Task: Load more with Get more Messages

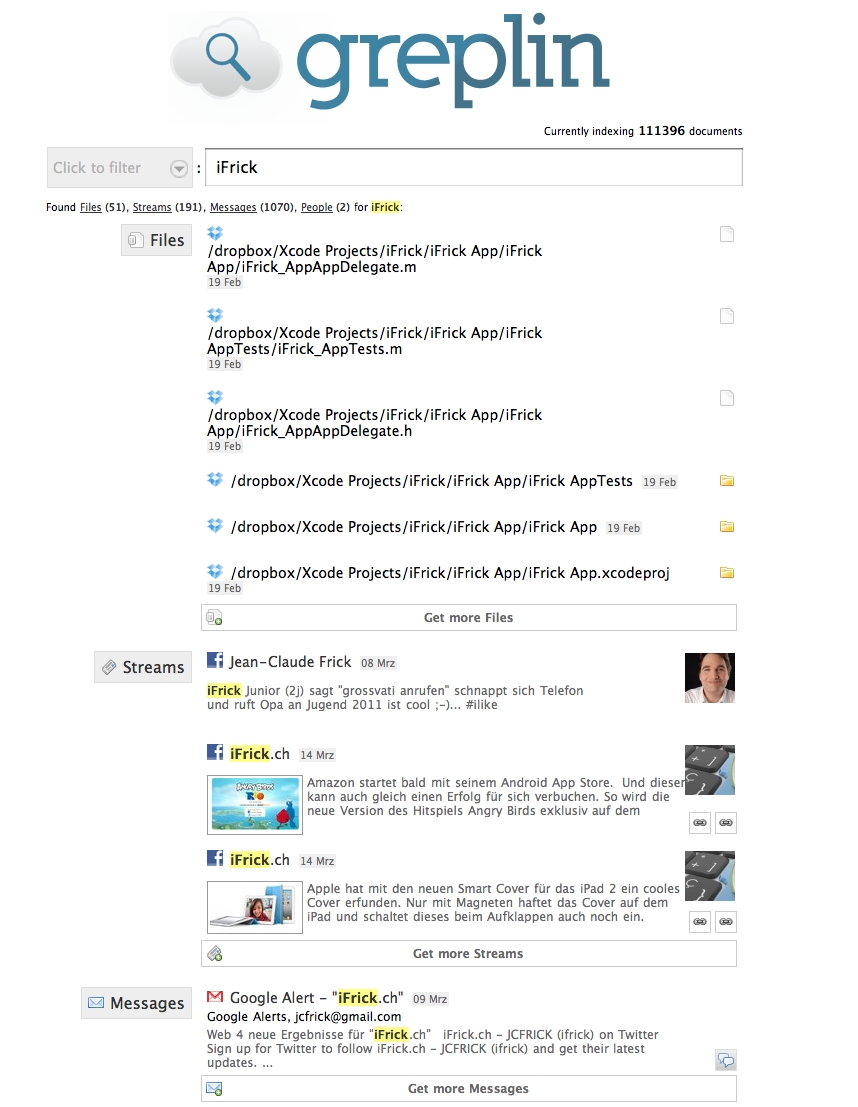Action: 468,1089
